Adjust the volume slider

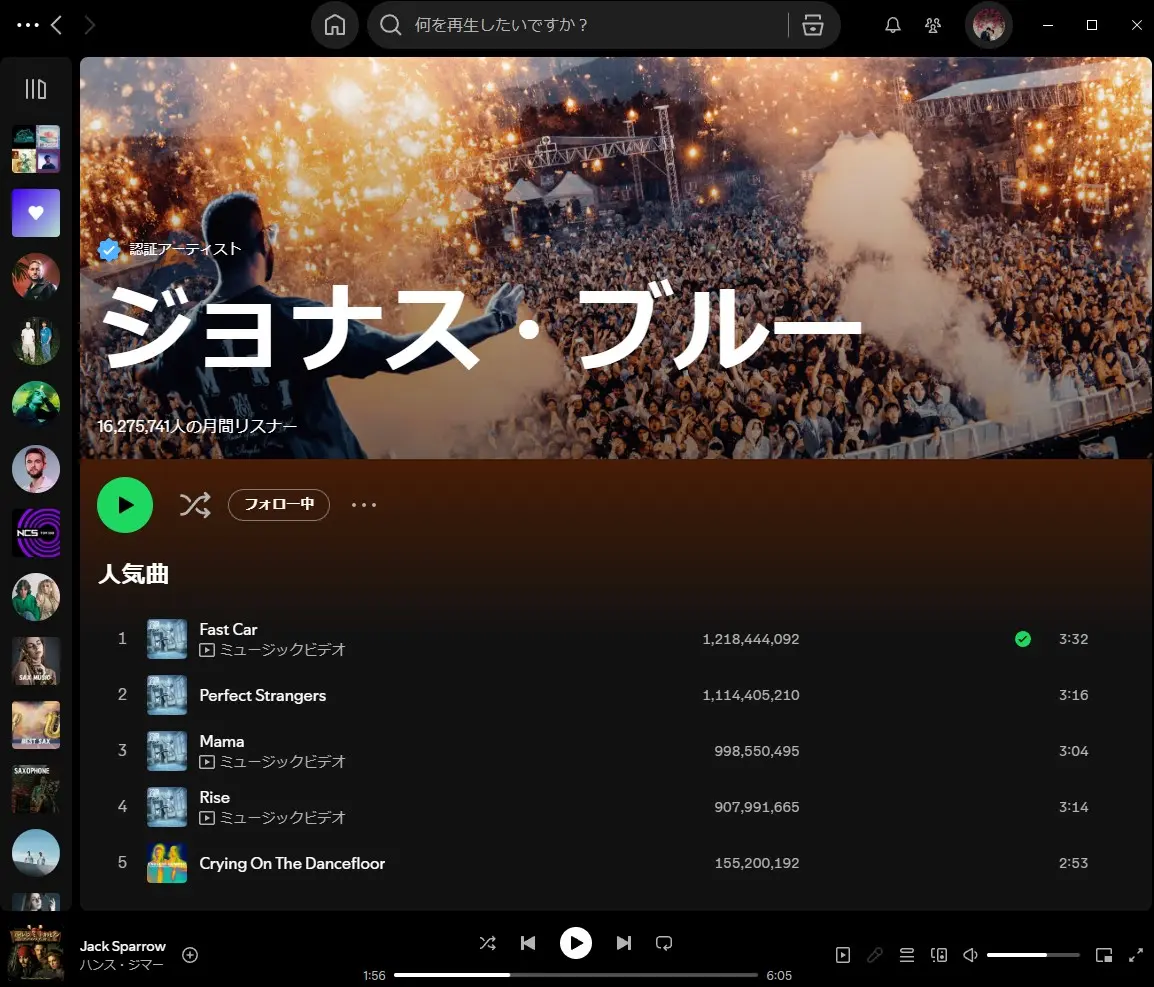click(1032, 955)
